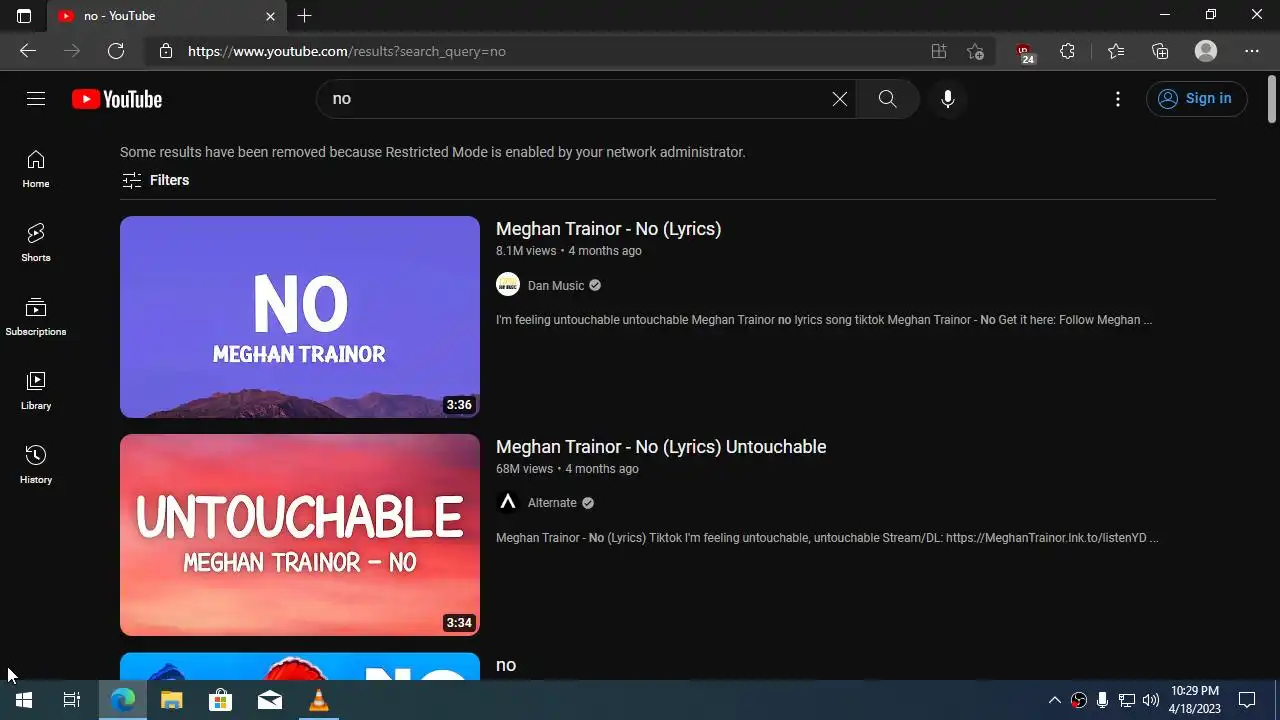Open network icon in system tray
This screenshot has width=1280, height=720.
coord(1127,700)
